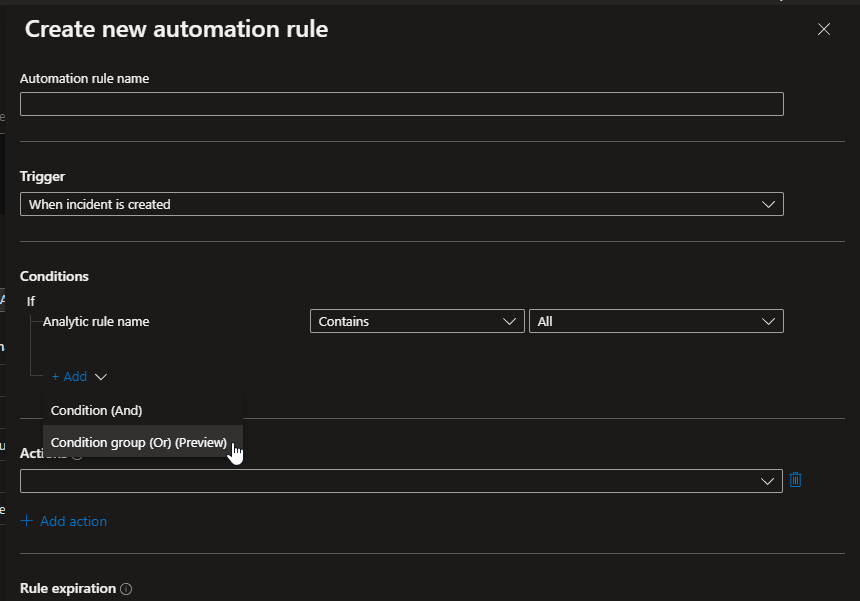This screenshot has height=601, width=860.
Task: Open the All analytic rule values dropdown
Action: (x=656, y=321)
